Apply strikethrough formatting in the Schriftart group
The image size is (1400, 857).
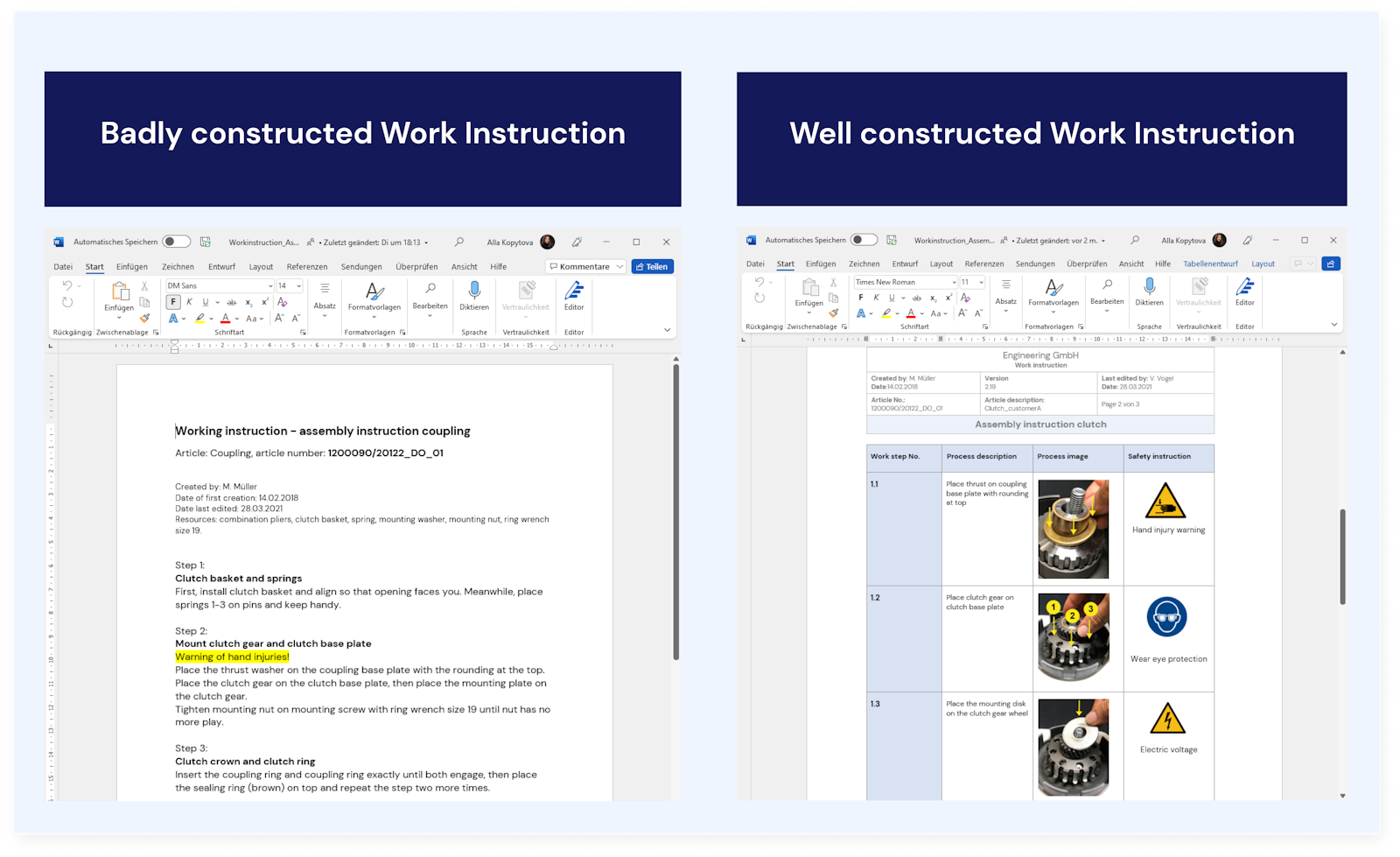[232, 302]
